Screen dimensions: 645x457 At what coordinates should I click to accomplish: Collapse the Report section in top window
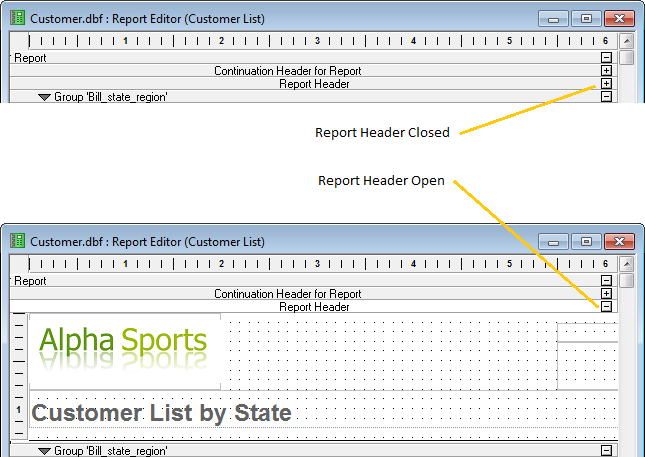click(606, 58)
